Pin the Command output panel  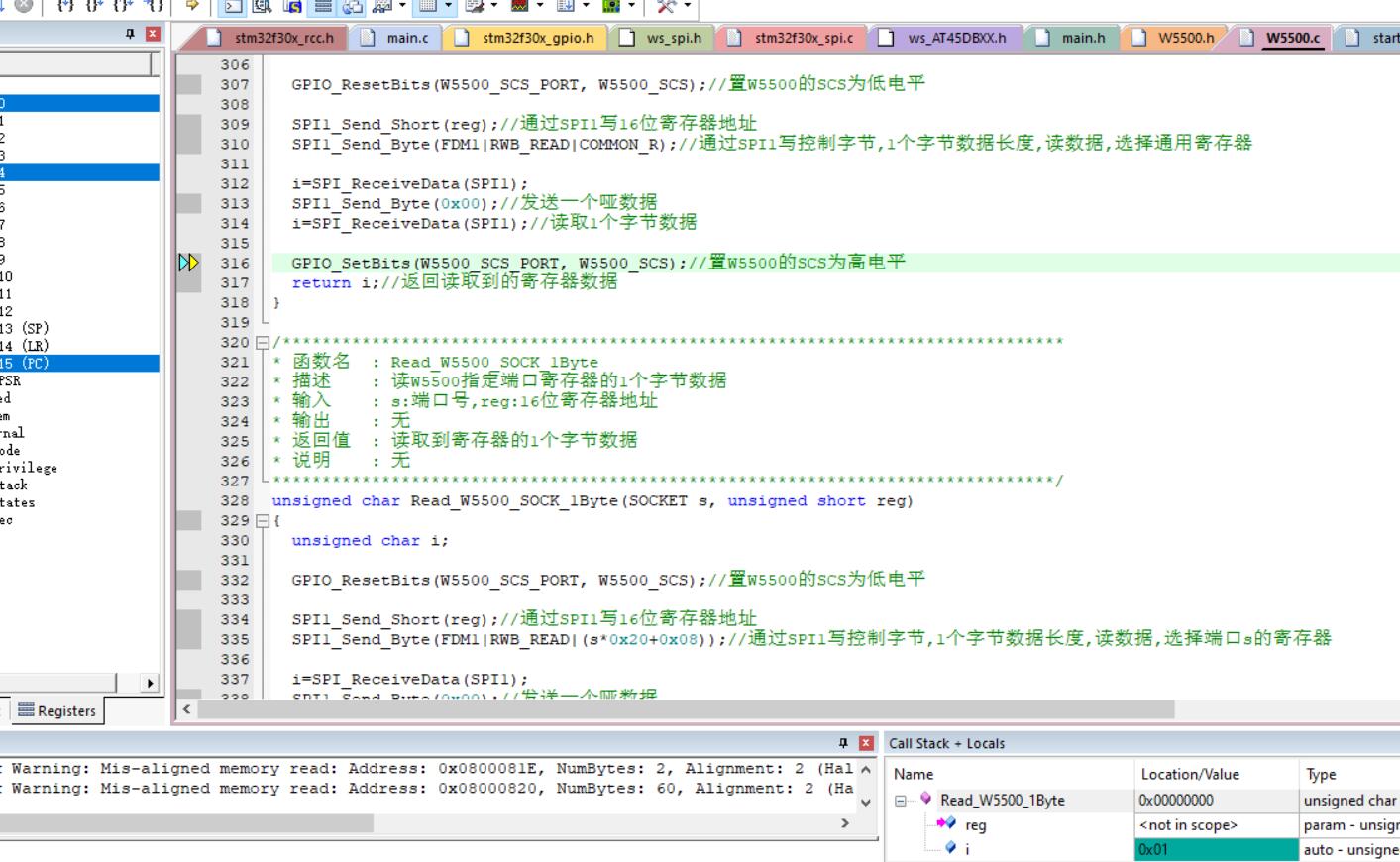click(843, 743)
